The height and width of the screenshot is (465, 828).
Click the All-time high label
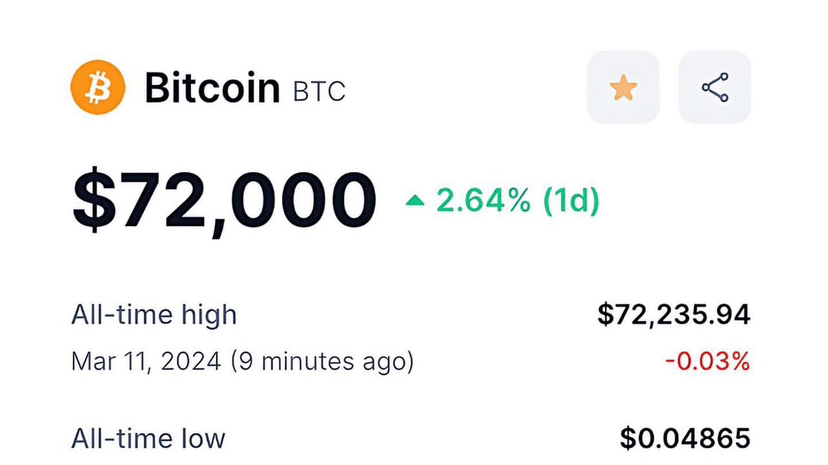(154, 315)
